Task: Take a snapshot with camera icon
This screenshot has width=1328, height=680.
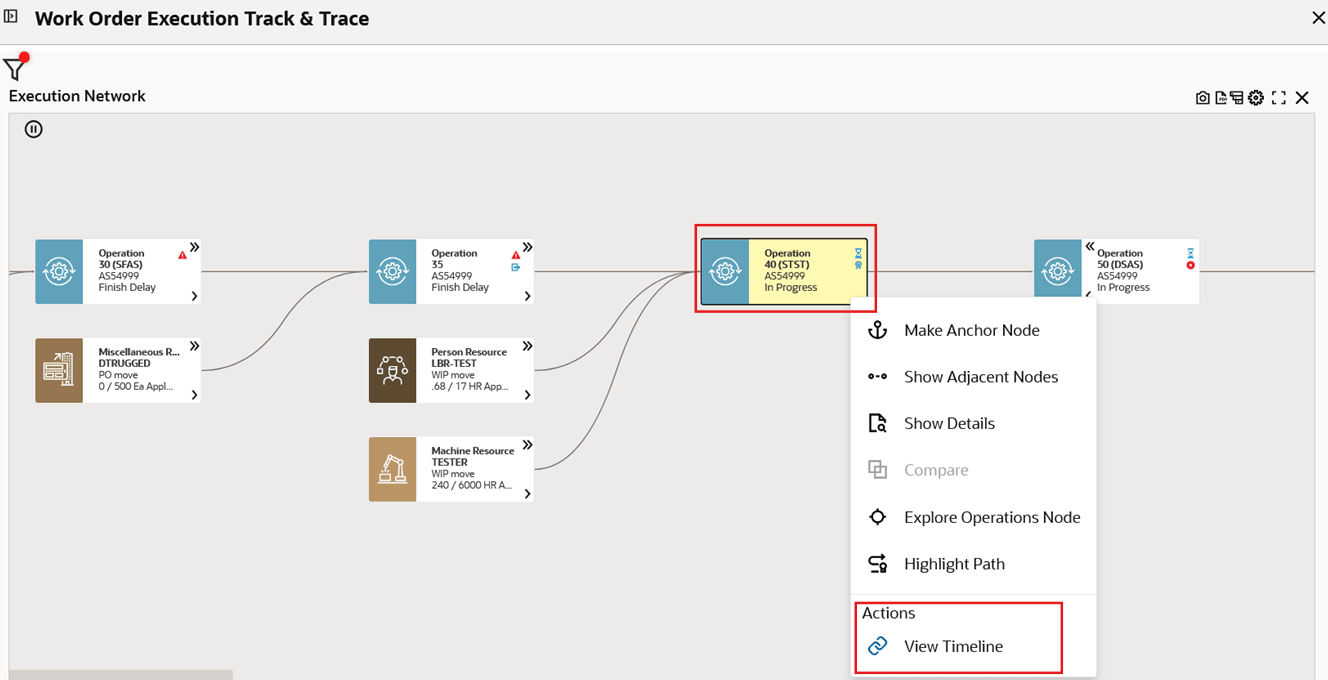Action: point(1203,98)
